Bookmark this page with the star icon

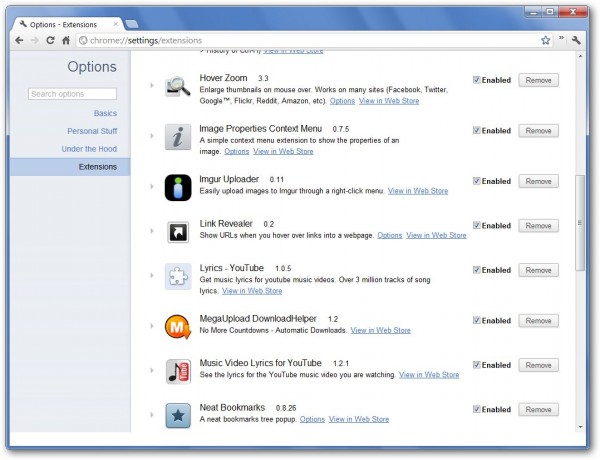tap(545, 40)
